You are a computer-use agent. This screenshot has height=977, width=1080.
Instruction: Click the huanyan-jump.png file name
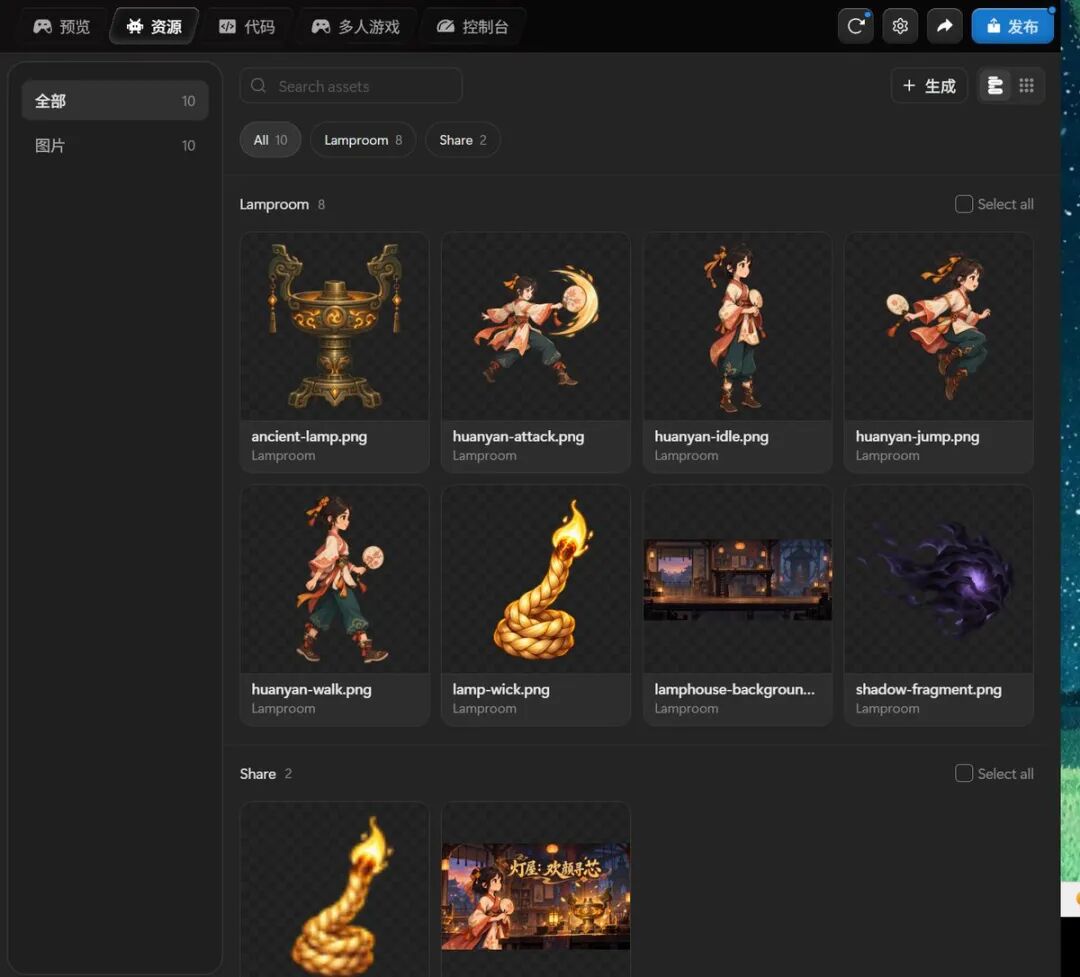coord(917,436)
